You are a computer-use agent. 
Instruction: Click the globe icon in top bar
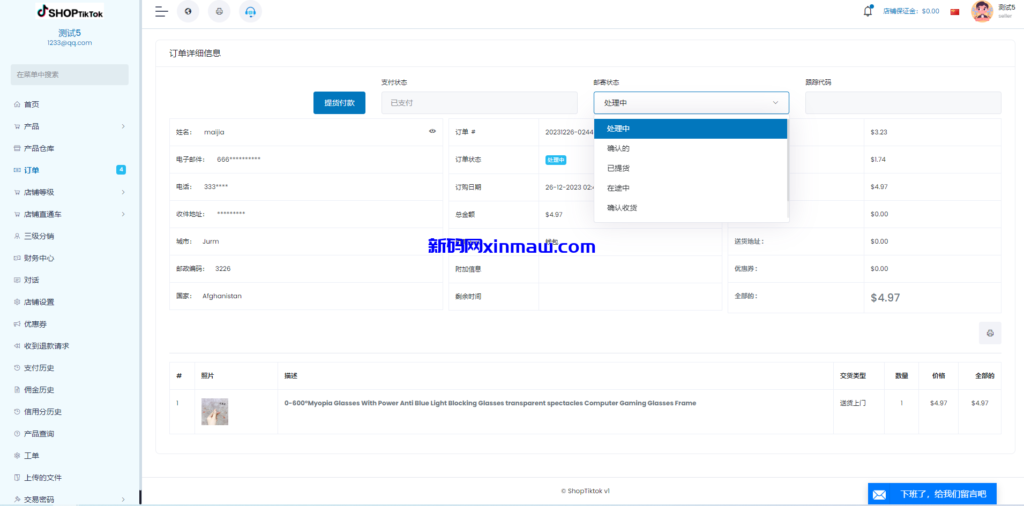coord(188,12)
